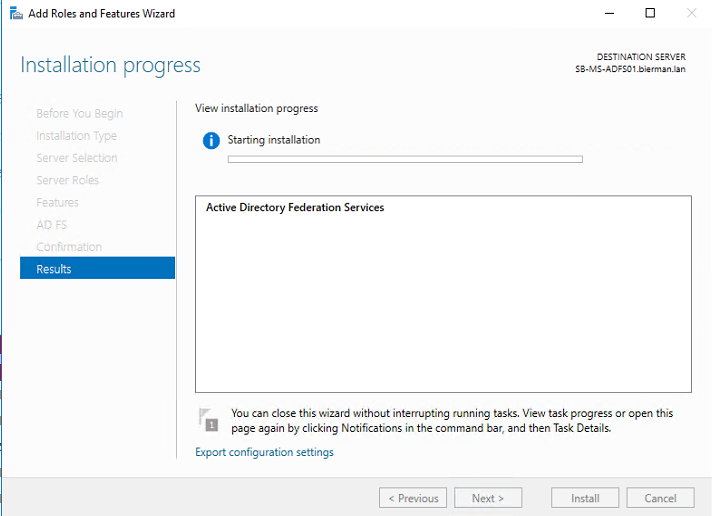Click the installation progress bar
This screenshot has height=516, width=712.
pyautogui.click(x=405, y=159)
